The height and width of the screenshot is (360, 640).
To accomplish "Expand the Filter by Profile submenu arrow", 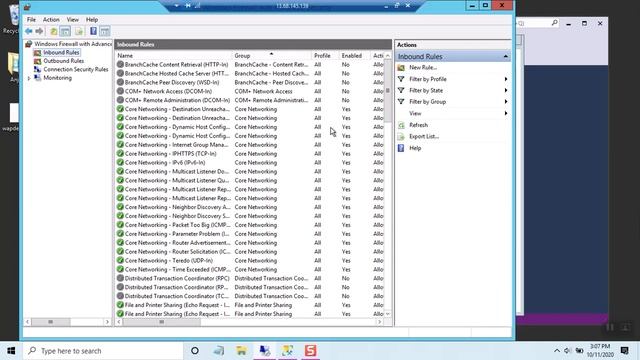I will point(506,79).
